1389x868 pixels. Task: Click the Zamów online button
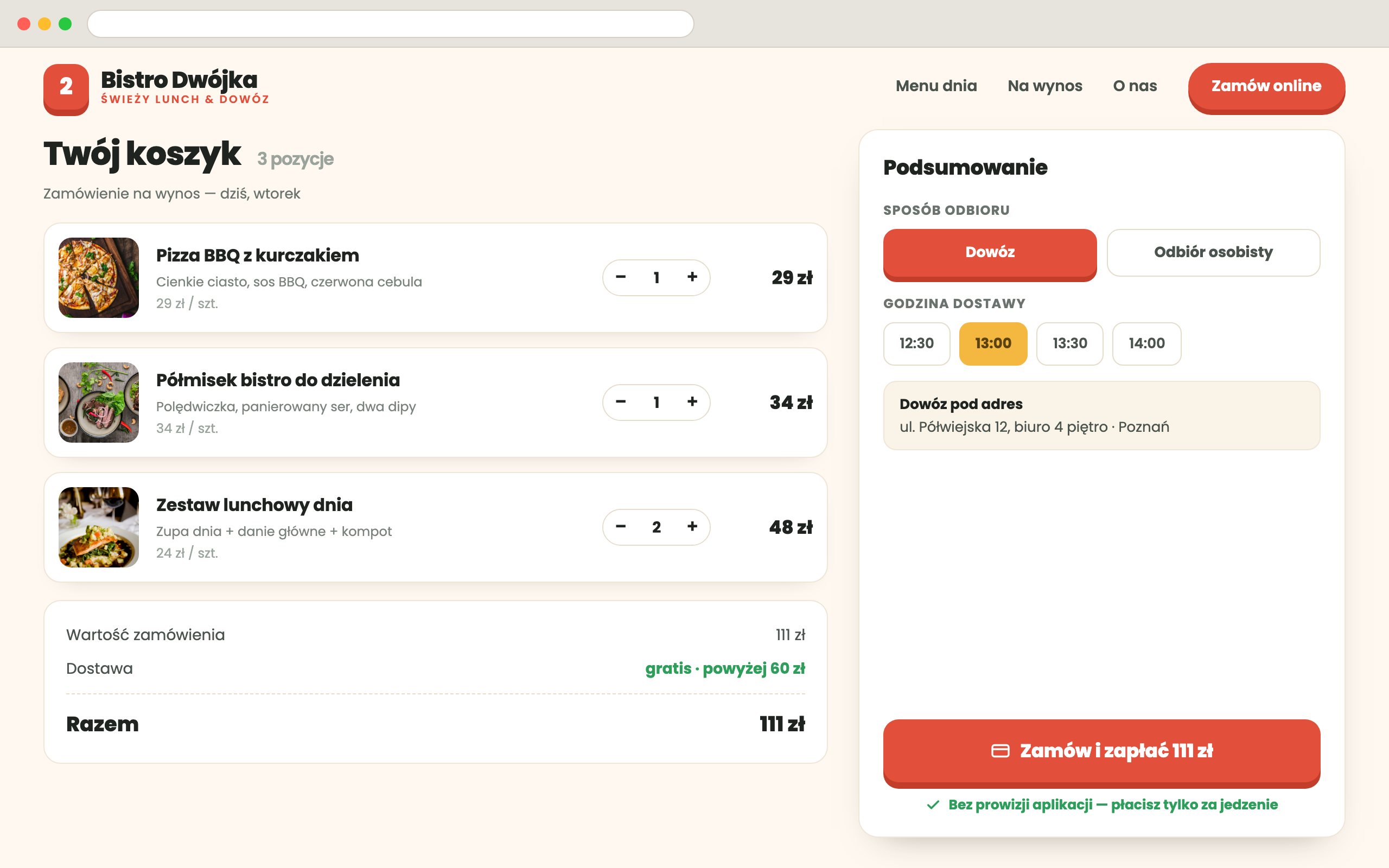1266,88
